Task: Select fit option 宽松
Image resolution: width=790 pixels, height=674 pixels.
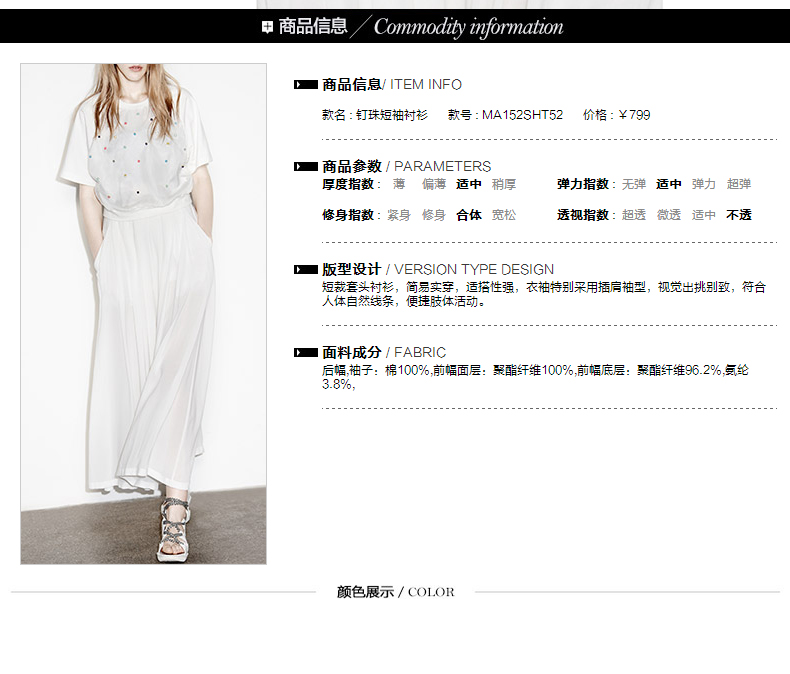Action: coord(504,215)
